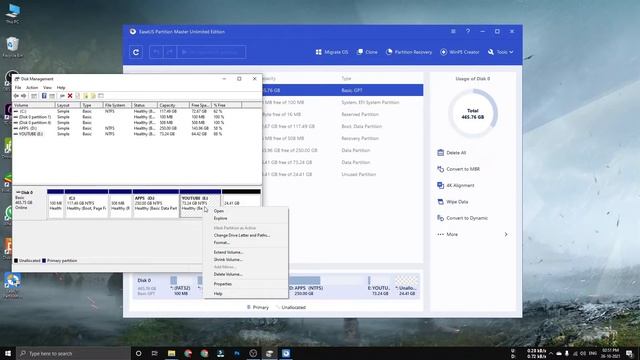The width and height of the screenshot is (640, 360).
Task: Click the undo arrow in Partition Master toolbar
Action: coord(156,52)
